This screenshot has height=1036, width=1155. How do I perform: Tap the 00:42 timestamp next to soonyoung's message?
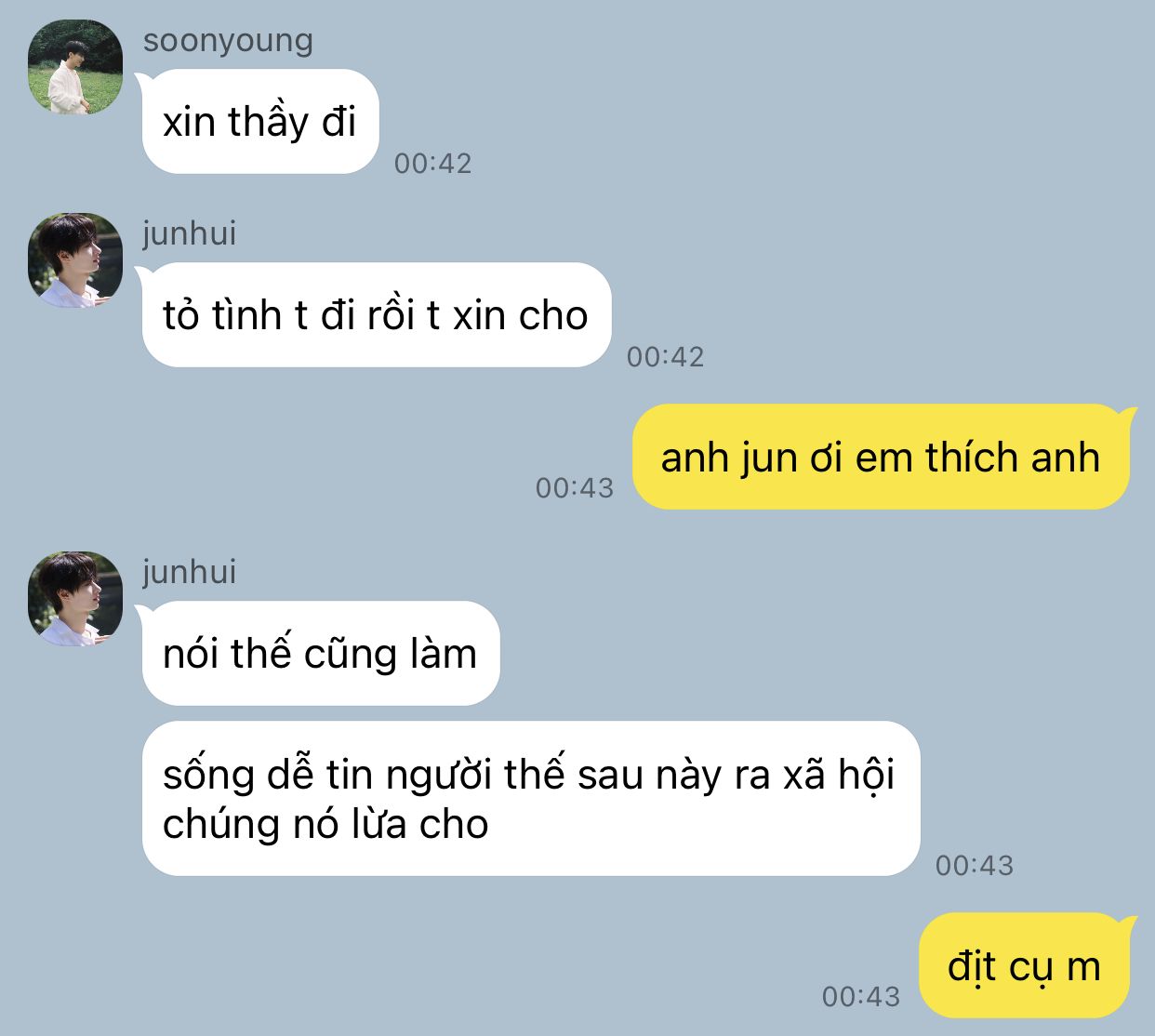point(433,164)
